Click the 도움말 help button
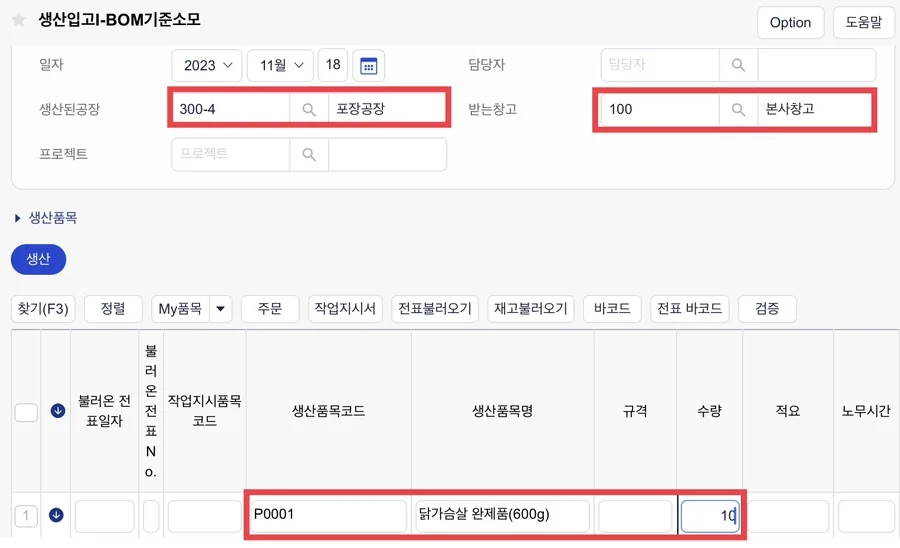Screen dimensions: 900x548 (x=863, y=23)
